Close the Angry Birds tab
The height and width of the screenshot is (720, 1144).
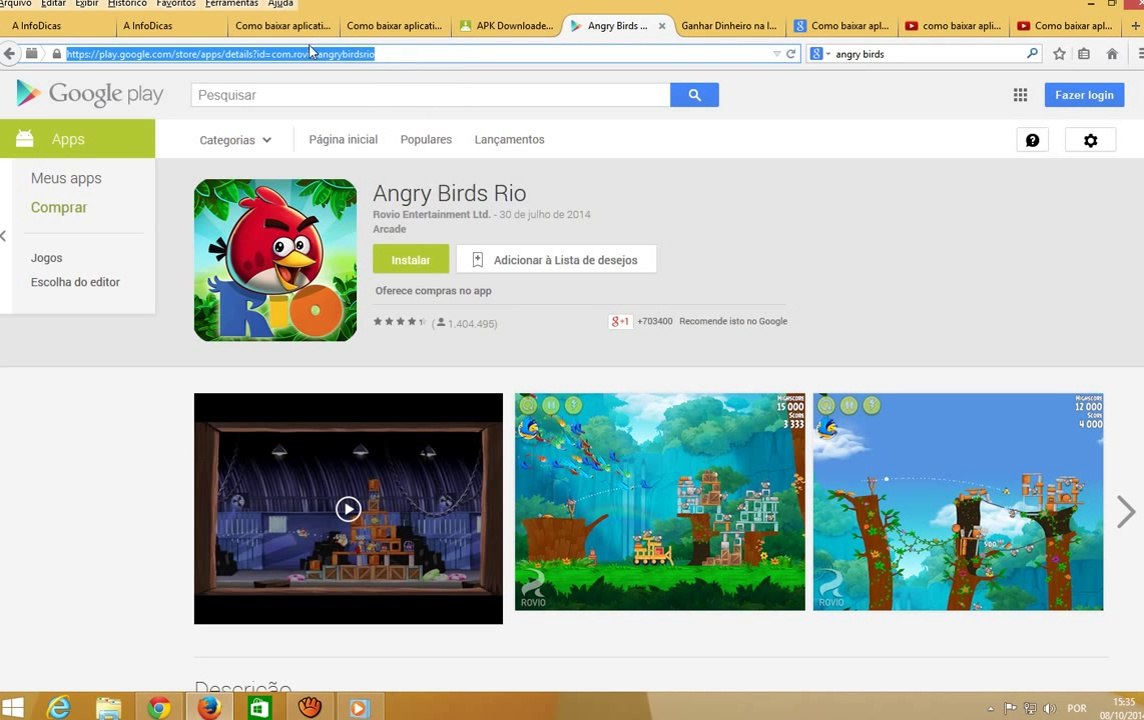(x=662, y=26)
